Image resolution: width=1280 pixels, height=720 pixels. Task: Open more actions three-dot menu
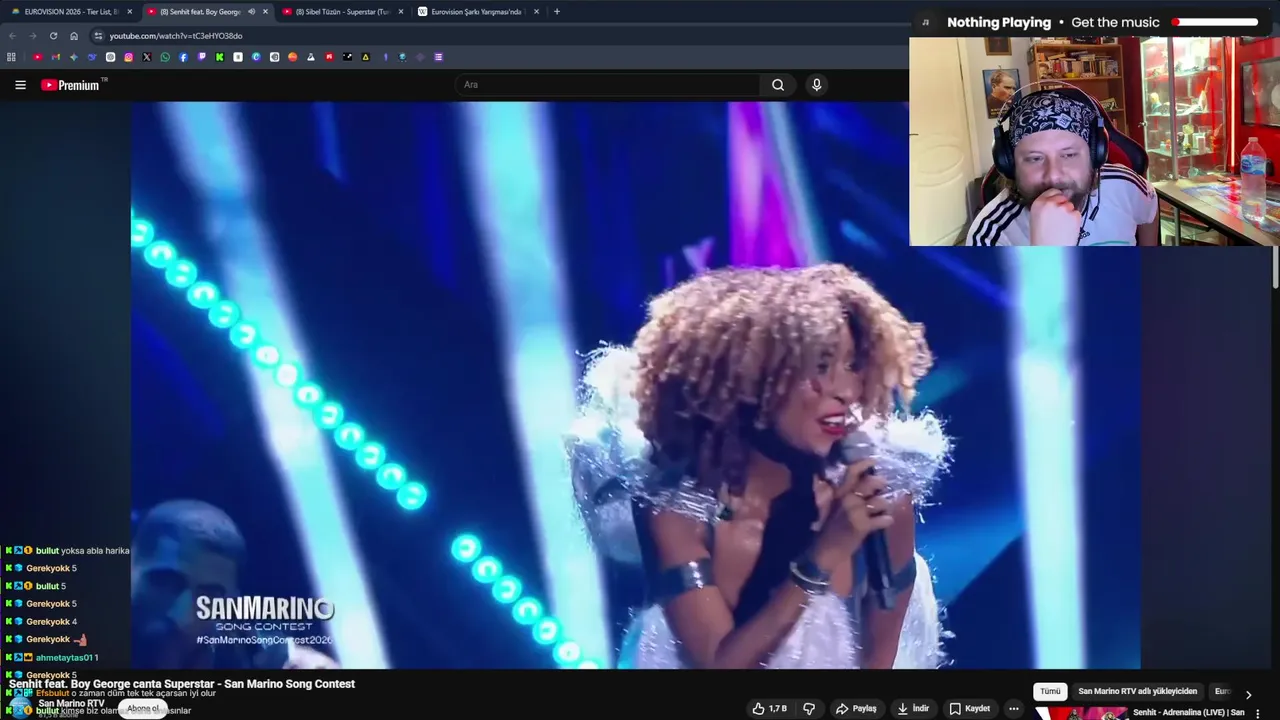point(1013,708)
